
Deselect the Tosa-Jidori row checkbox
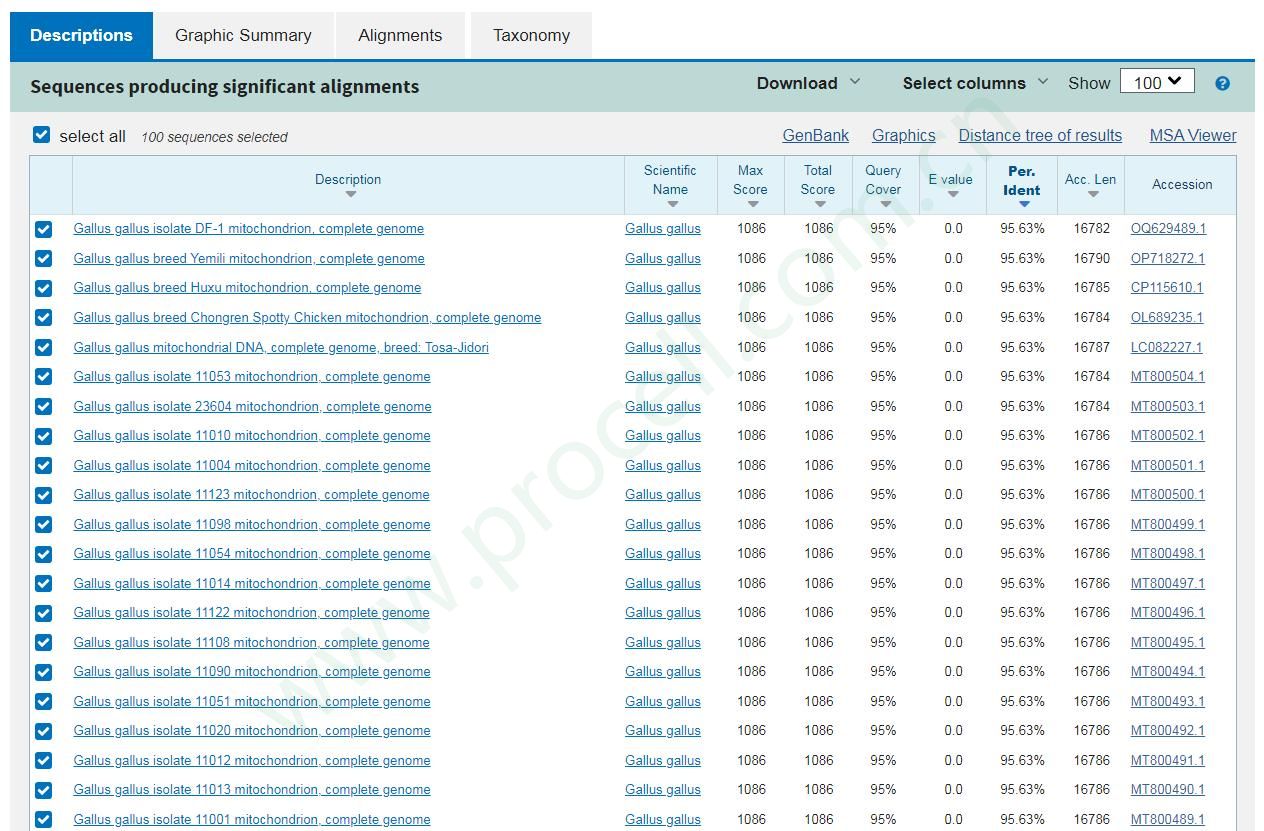click(x=43, y=347)
